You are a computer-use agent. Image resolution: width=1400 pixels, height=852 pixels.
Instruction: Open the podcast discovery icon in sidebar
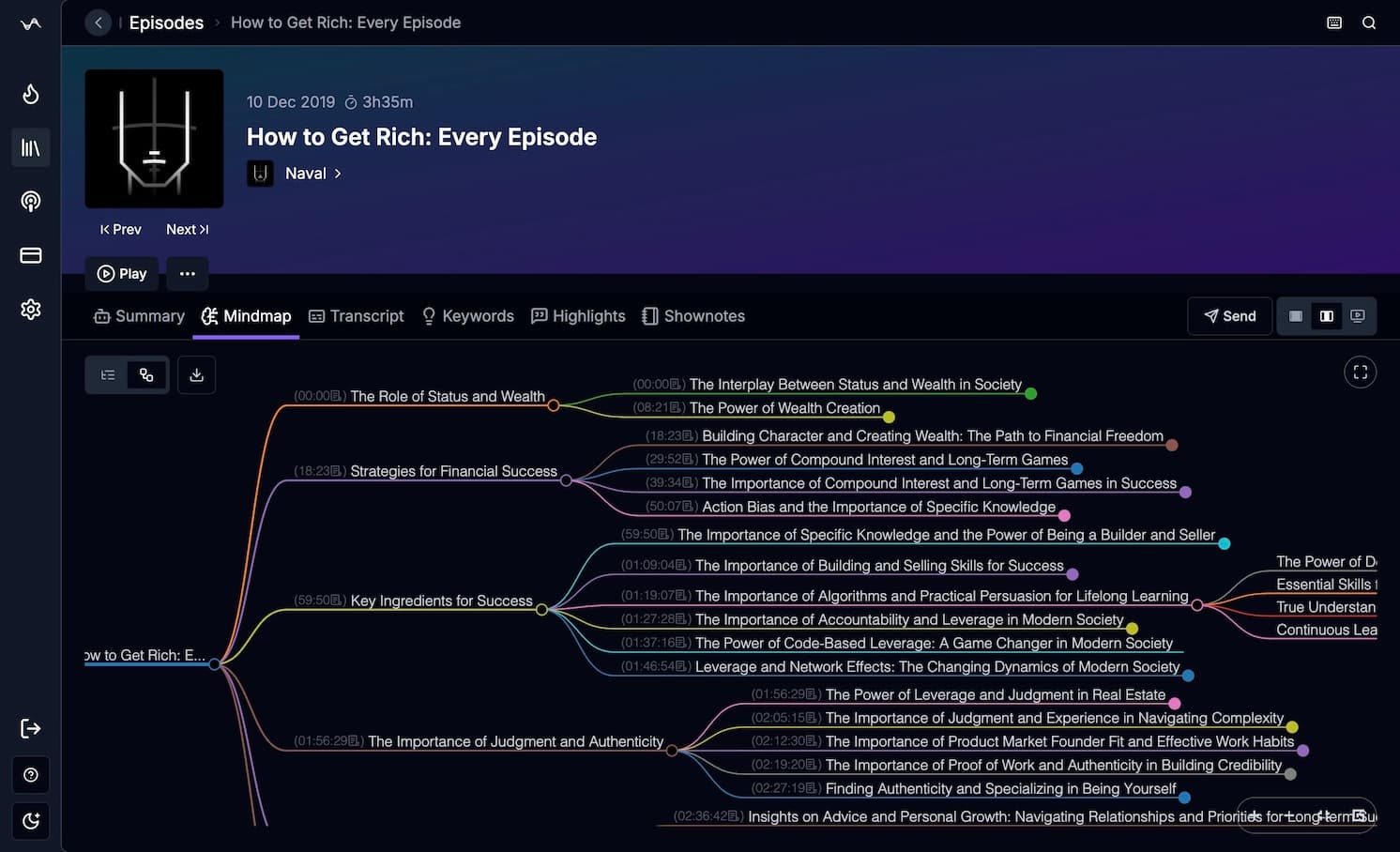[30, 201]
